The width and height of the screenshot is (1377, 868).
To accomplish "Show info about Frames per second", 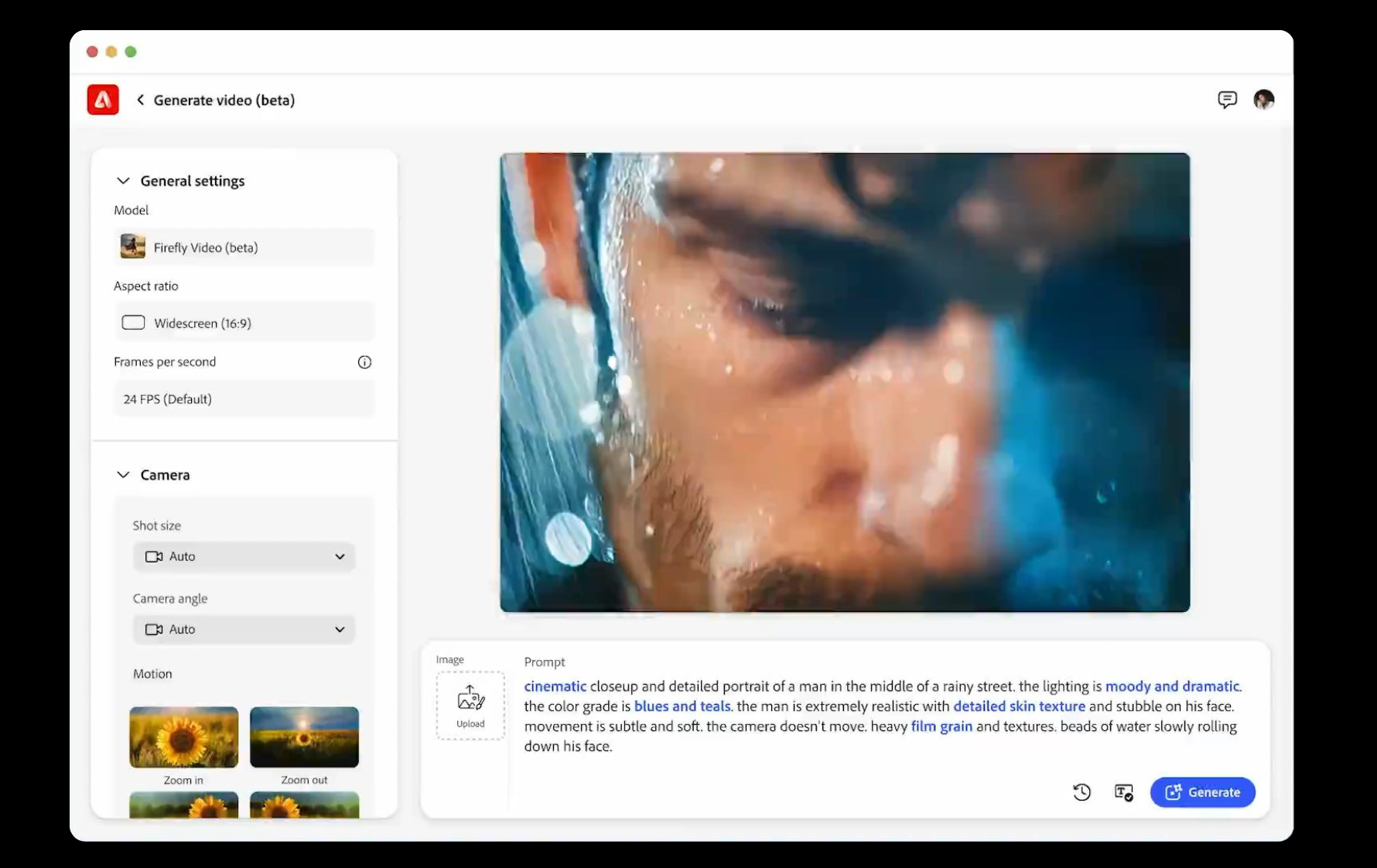I will point(364,362).
